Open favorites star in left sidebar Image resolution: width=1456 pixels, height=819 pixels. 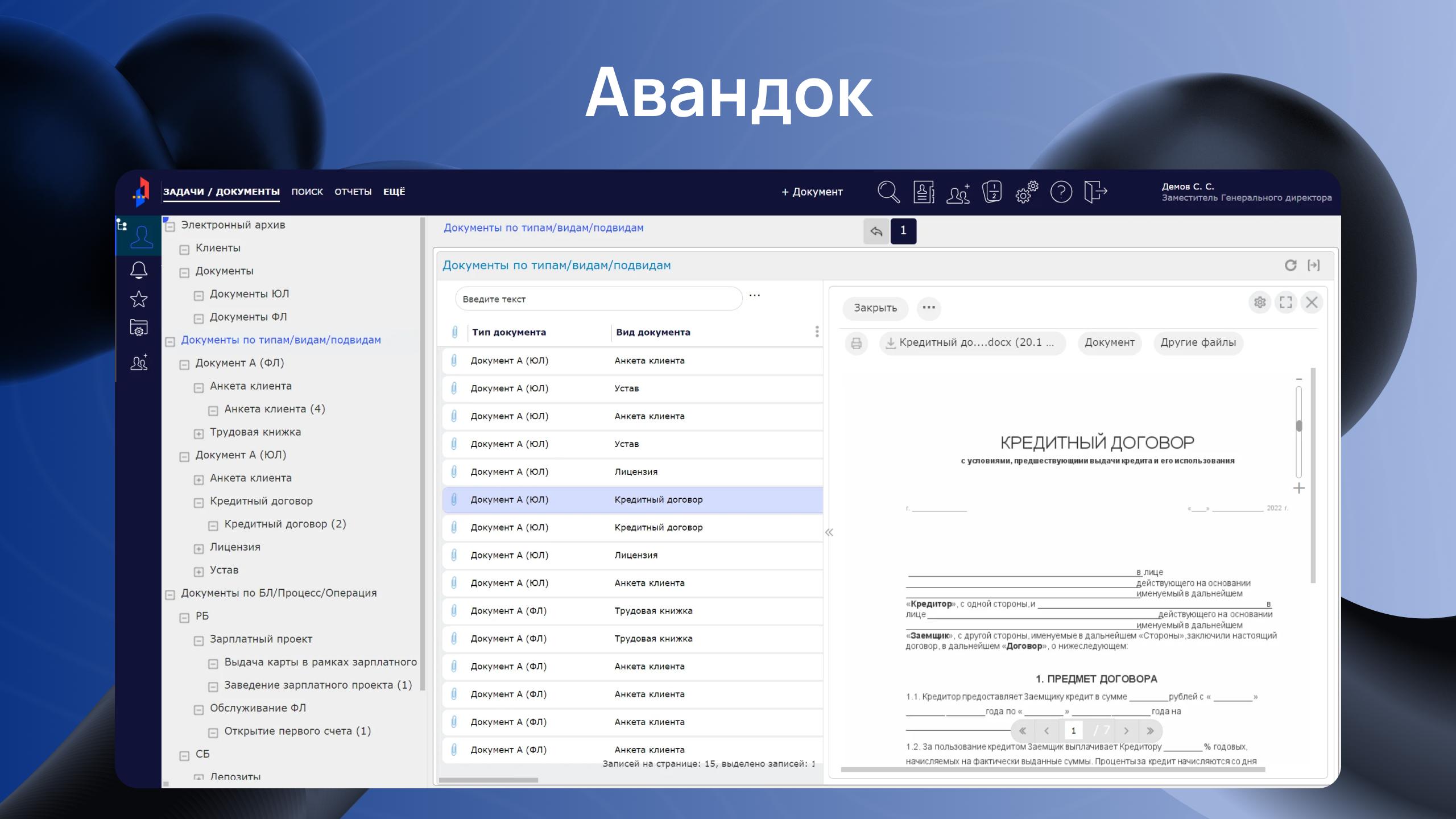[x=139, y=299]
